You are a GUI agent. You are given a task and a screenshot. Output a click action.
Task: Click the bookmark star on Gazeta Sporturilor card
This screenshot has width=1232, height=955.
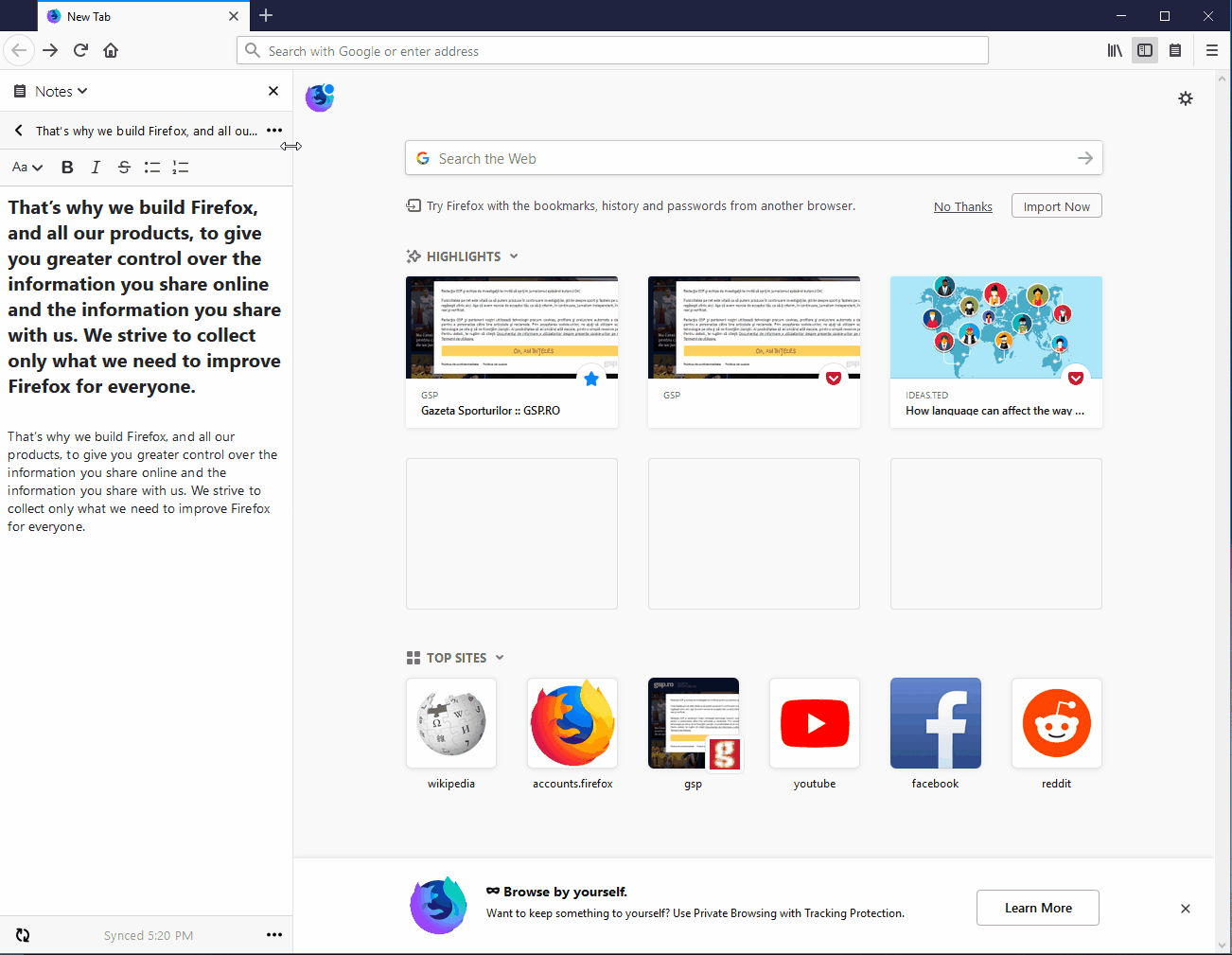[591, 379]
